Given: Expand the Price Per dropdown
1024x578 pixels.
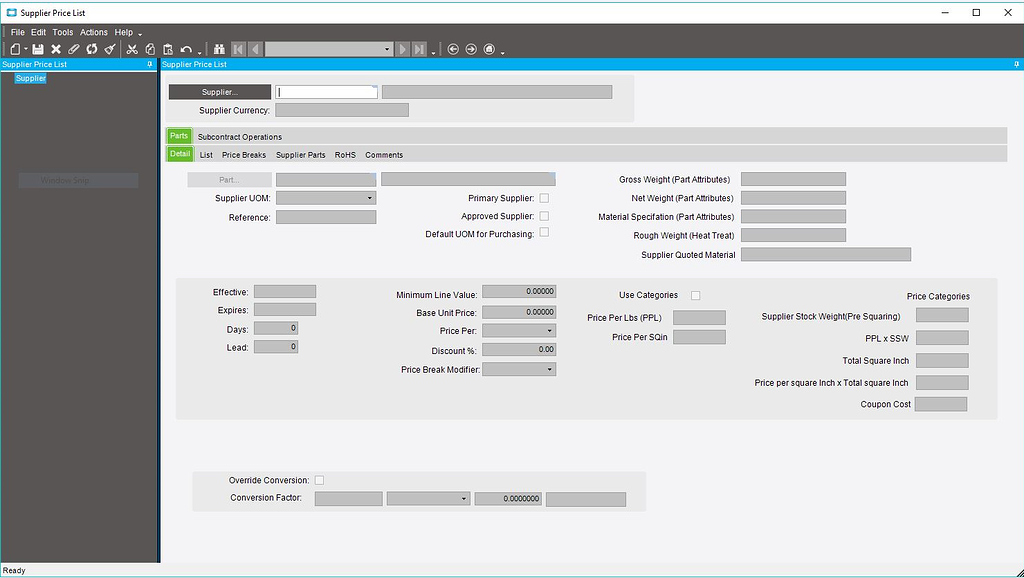Looking at the screenshot, I should click(549, 331).
